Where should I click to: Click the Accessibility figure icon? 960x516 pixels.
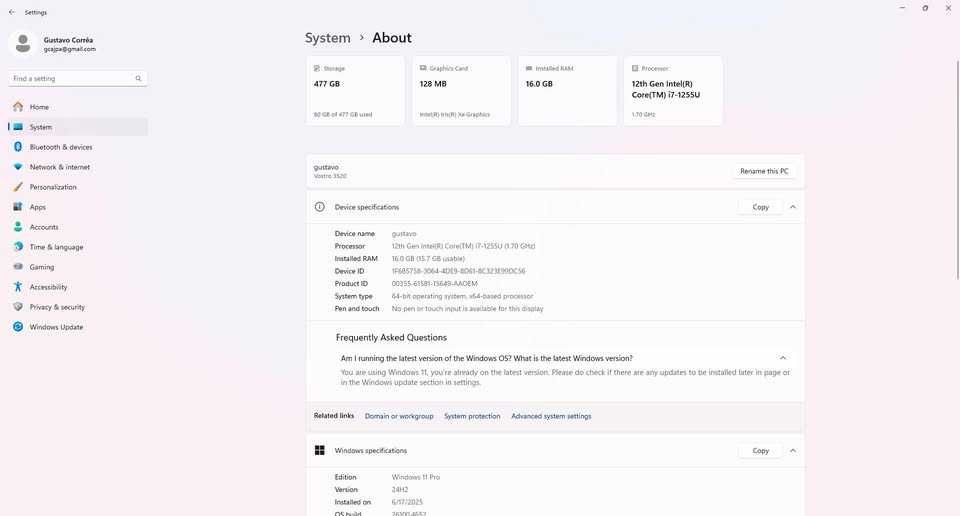pos(18,286)
